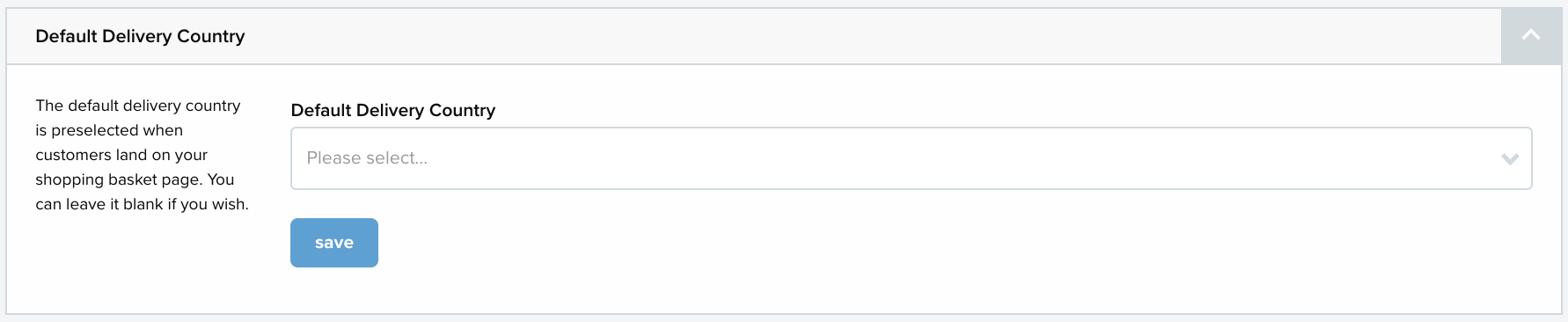The height and width of the screenshot is (322, 1568).
Task: Click the bold Default Delivery Country field label
Action: pyautogui.click(x=393, y=110)
